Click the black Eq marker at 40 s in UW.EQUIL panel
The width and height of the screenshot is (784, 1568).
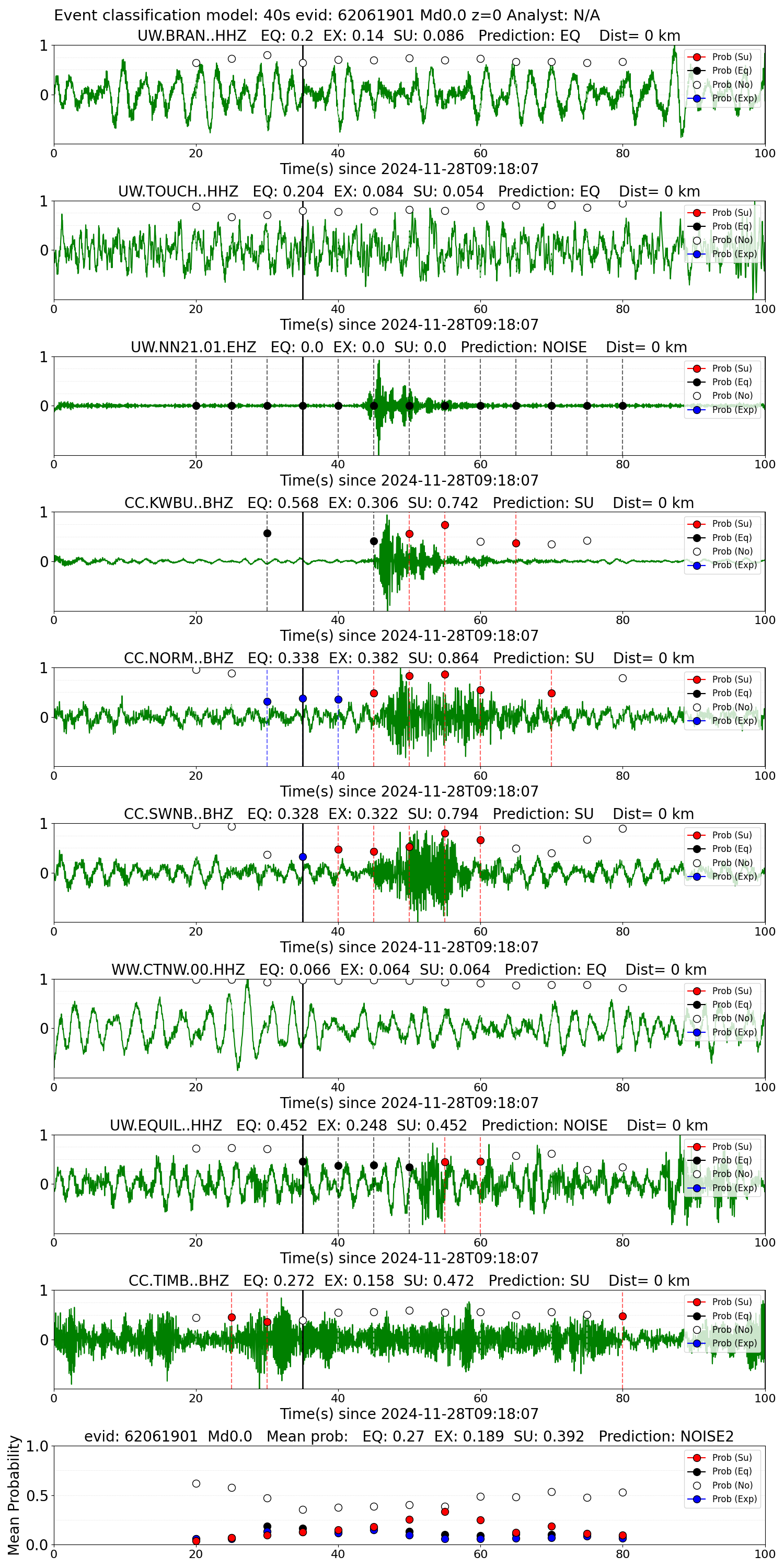(x=339, y=1166)
